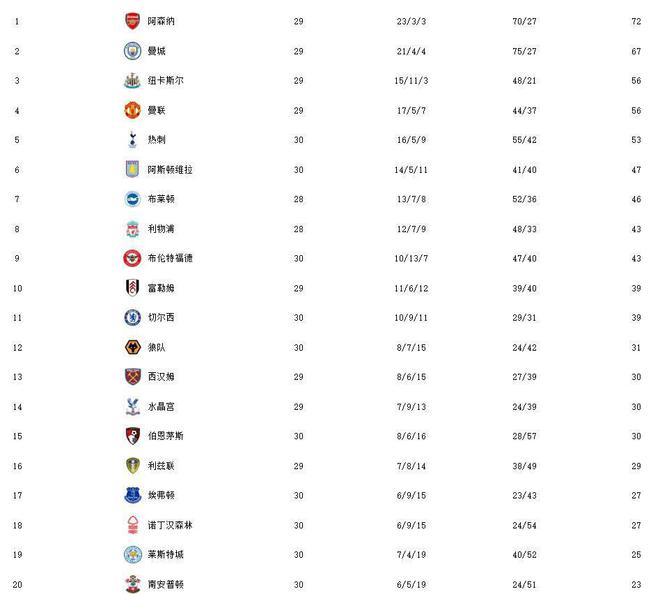Click the Newcastle United crest icon
This screenshot has height=594, width=660.
click(132, 80)
